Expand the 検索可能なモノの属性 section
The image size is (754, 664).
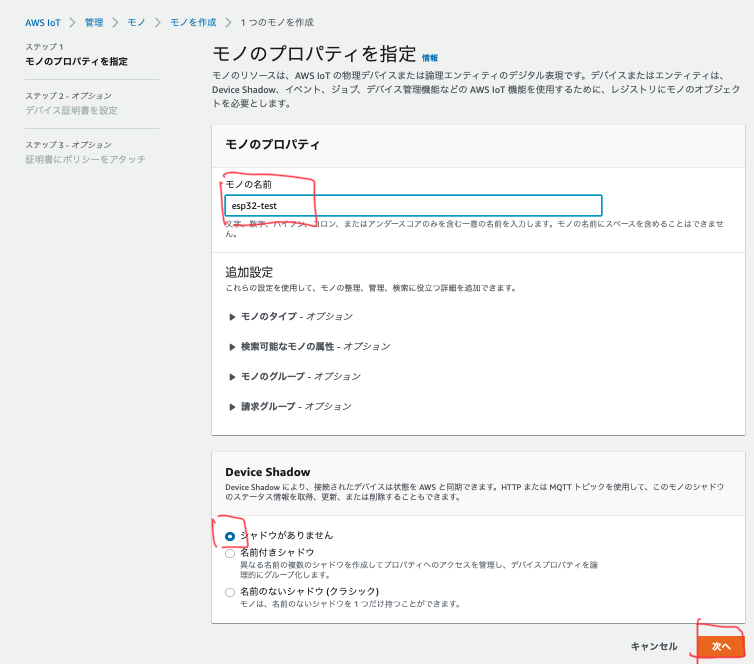(x=310, y=346)
